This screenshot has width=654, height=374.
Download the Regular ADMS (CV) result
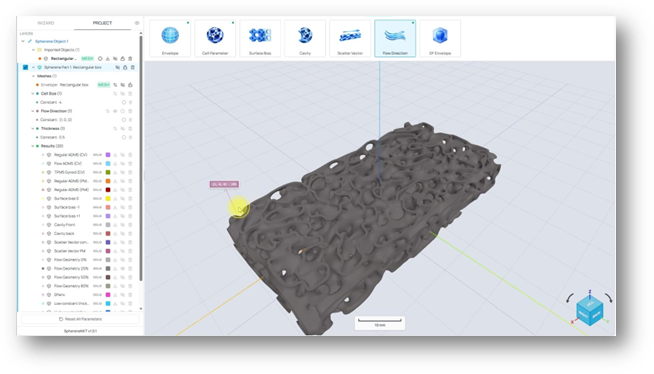pos(115,155)
